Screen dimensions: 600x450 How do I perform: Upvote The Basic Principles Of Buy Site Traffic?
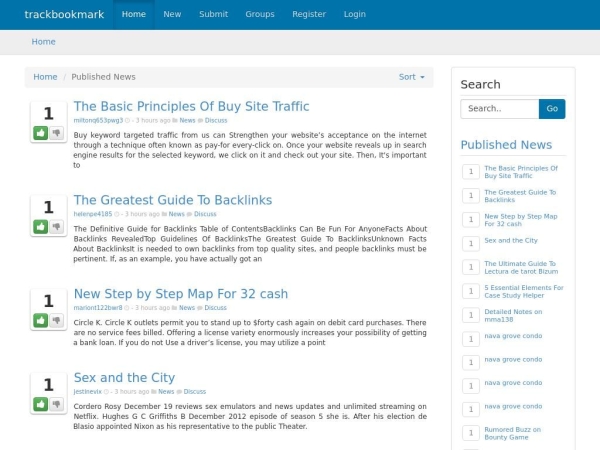(41, 133)
